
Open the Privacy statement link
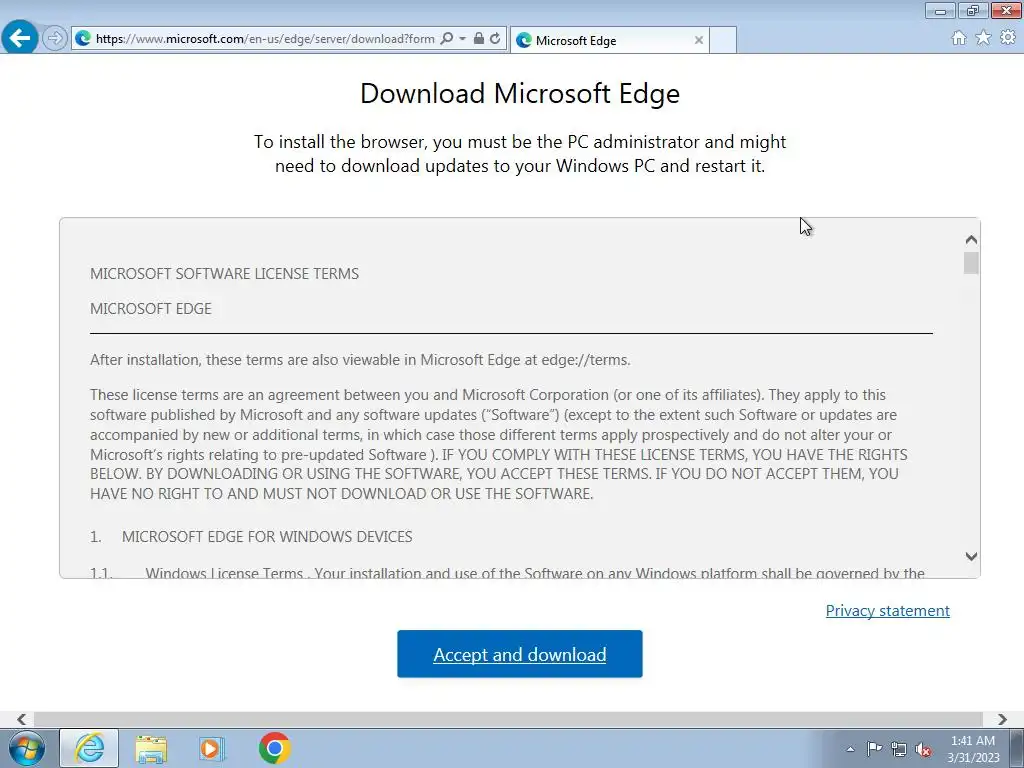coord(888,611)
